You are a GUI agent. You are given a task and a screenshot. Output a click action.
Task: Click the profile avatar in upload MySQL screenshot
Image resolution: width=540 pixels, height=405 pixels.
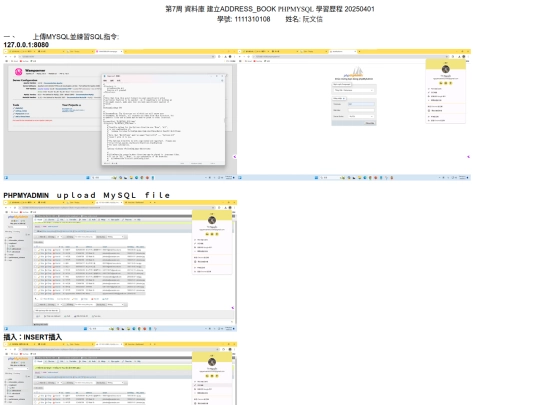[x=212, y=220]
